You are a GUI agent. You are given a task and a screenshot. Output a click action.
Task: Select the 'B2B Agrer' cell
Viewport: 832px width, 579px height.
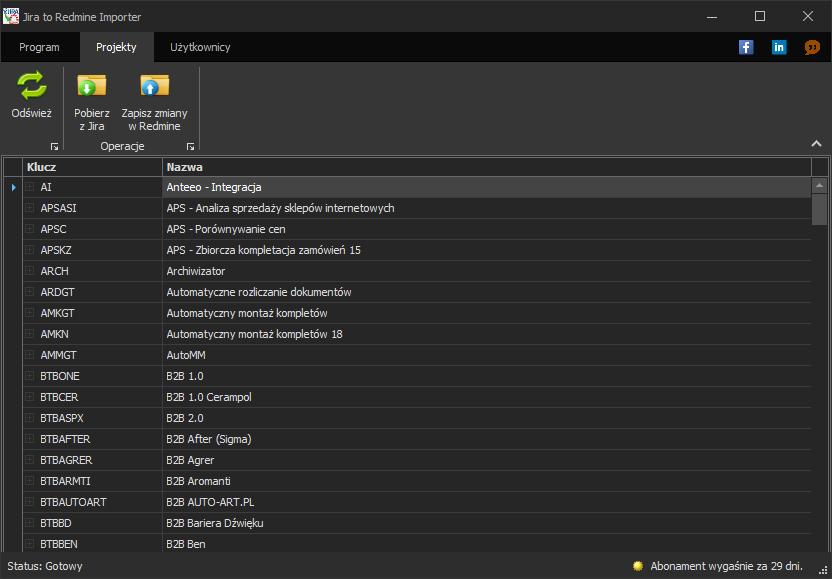pos(487,460)
